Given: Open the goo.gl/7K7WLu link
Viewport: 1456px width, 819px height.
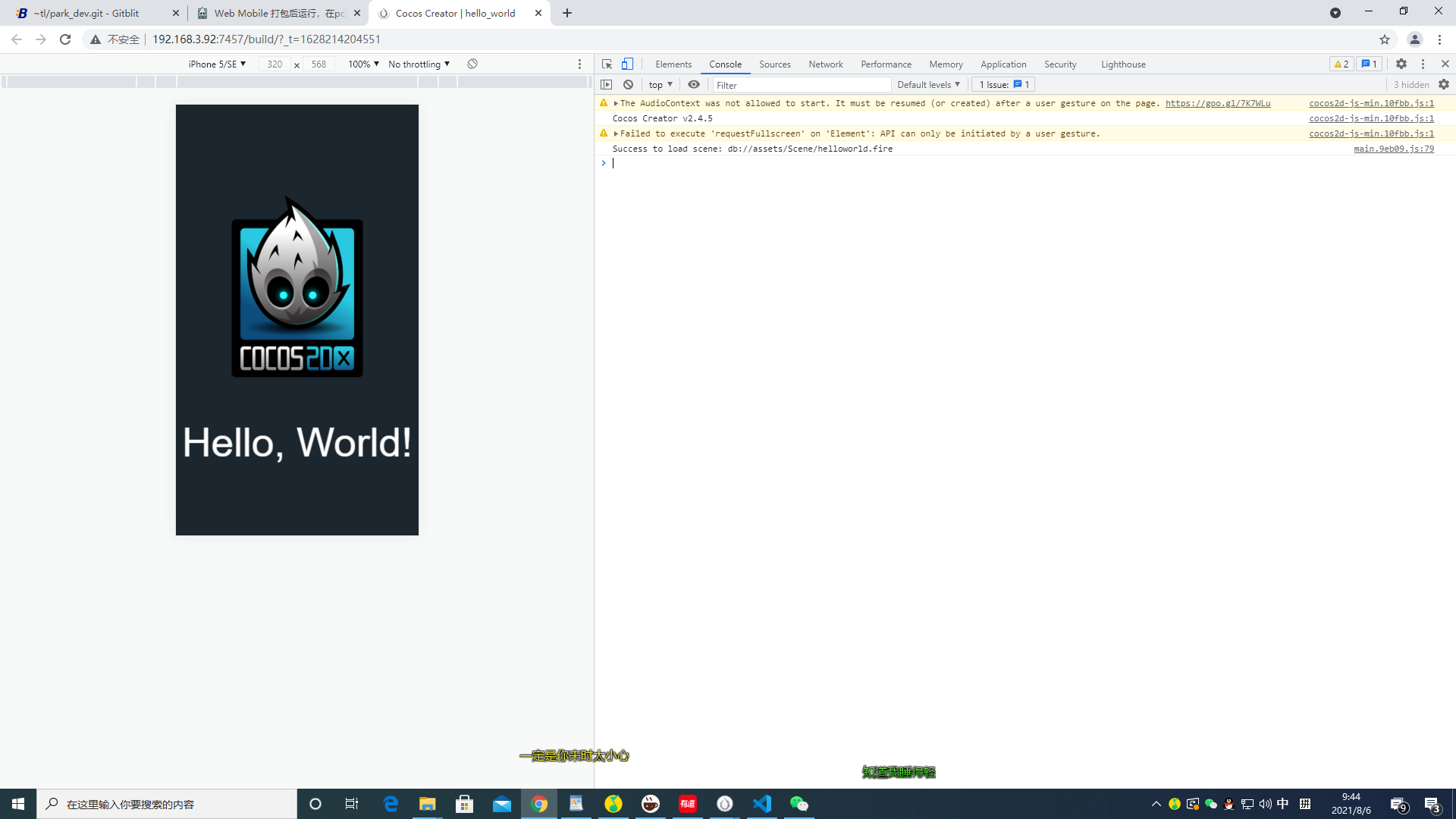Looking at the screenshot, I should coord(1217,103).
